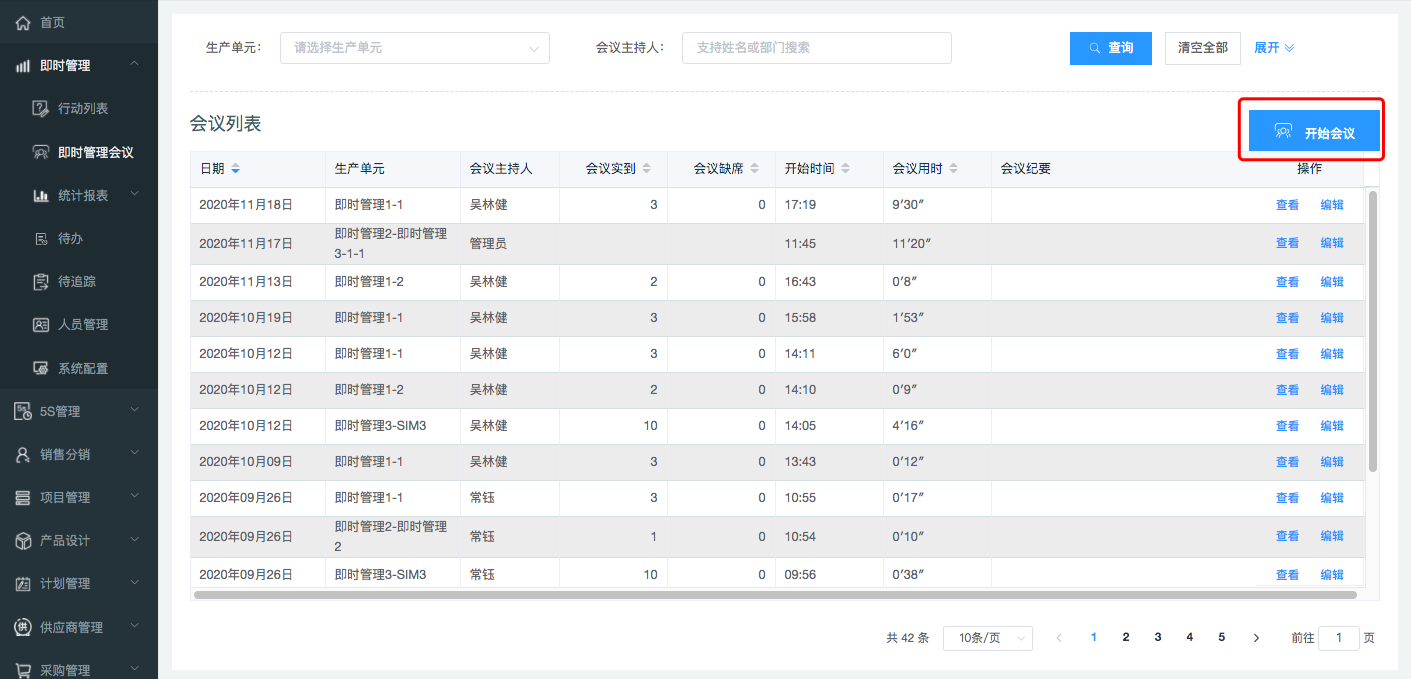This screenshot has height=679, width=1411.
Task: Sort by 会议实到 column arrows
Action: click(646, 169)
